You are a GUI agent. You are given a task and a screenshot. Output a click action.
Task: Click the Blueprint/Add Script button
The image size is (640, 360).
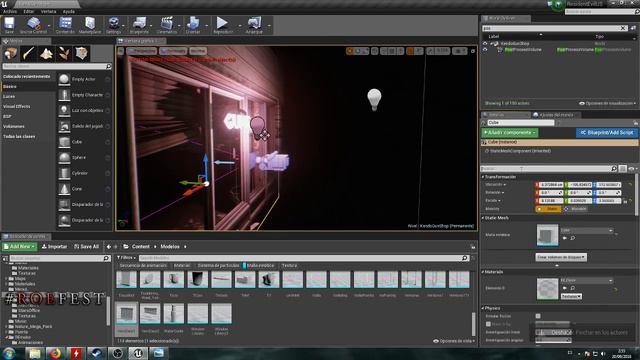(607, 133)
